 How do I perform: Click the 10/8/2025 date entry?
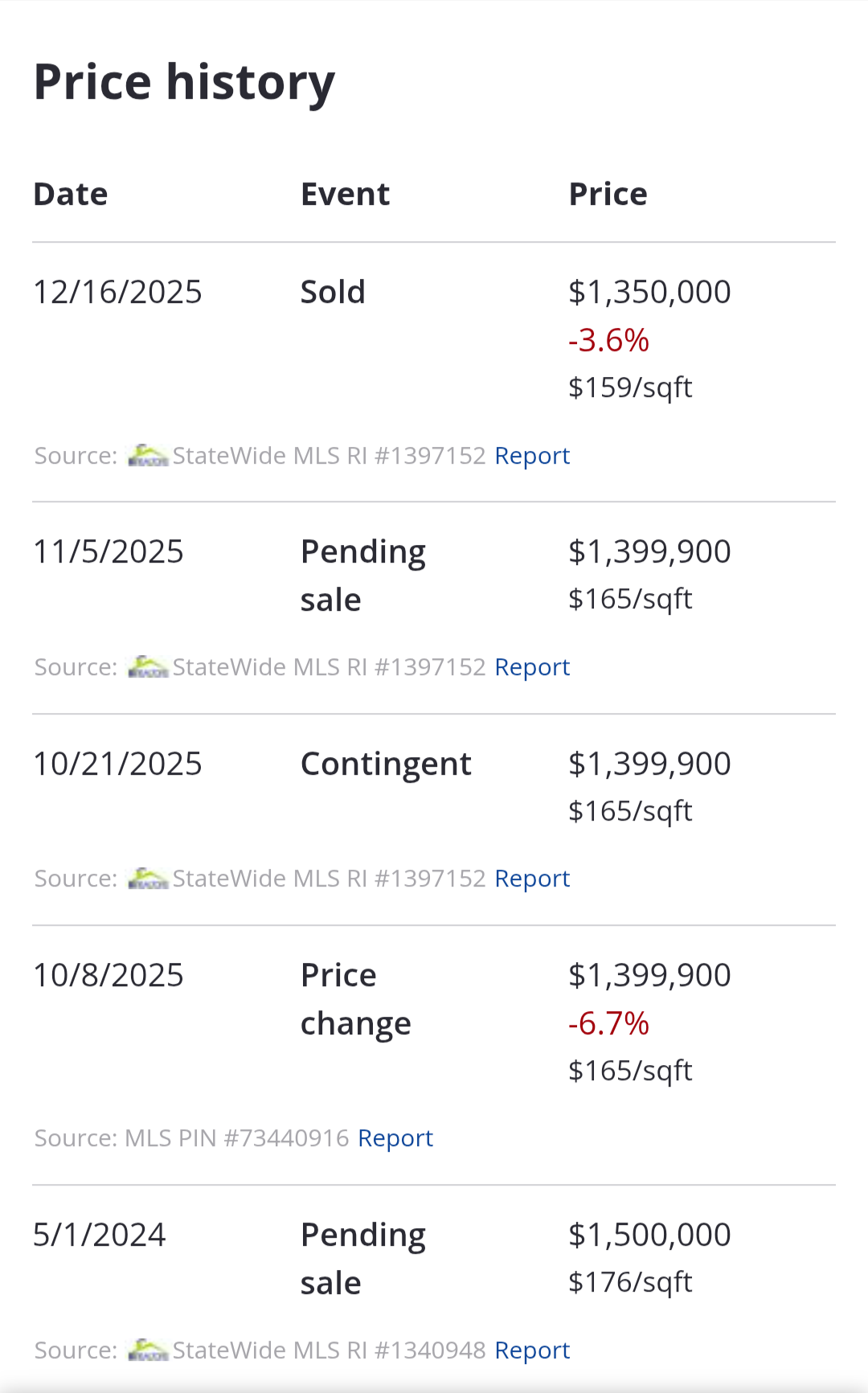pos(108,975)
